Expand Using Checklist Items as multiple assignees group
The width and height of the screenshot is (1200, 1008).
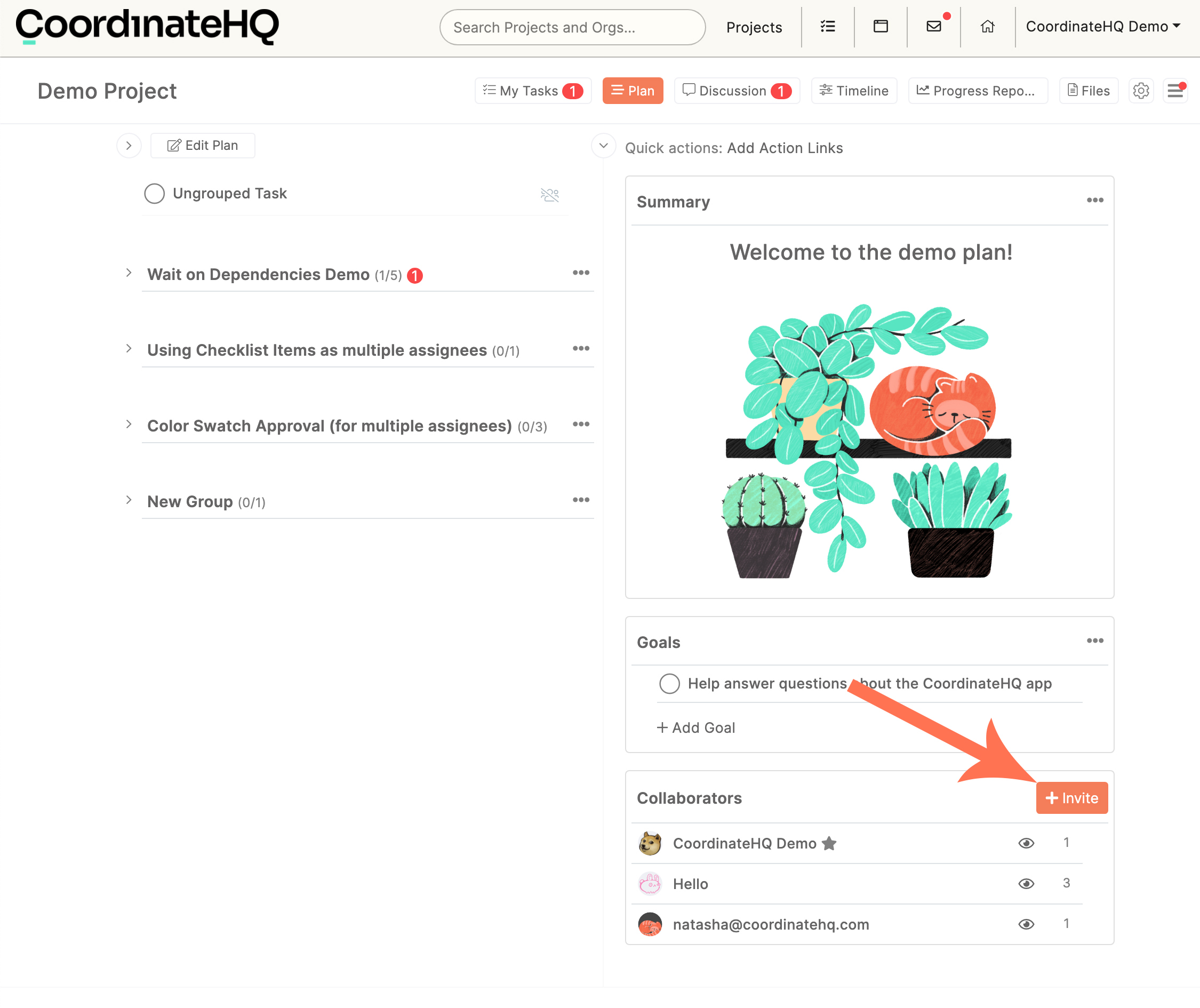tap(129, 348)
